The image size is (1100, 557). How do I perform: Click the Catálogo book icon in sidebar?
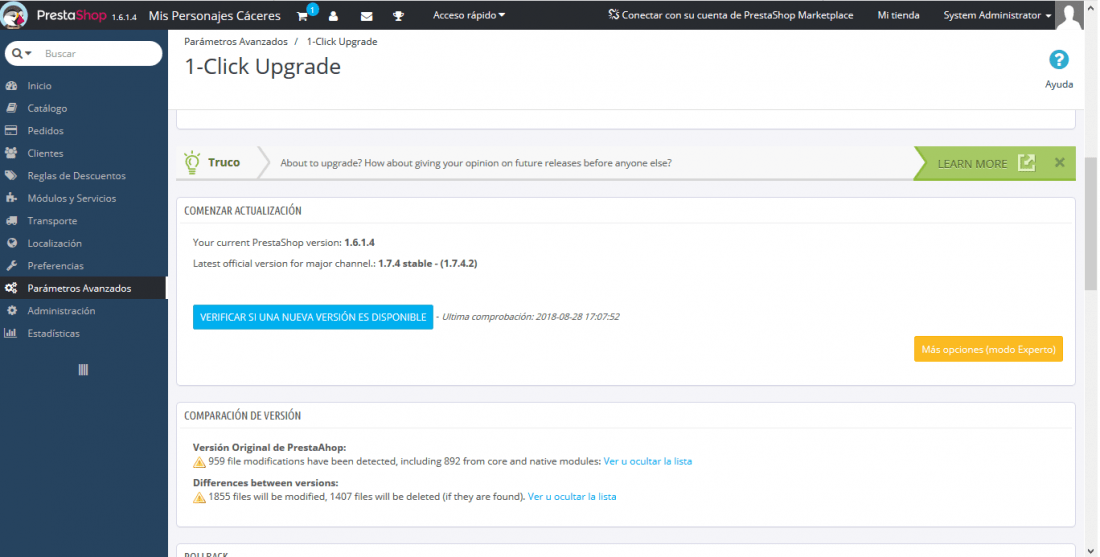11,108
